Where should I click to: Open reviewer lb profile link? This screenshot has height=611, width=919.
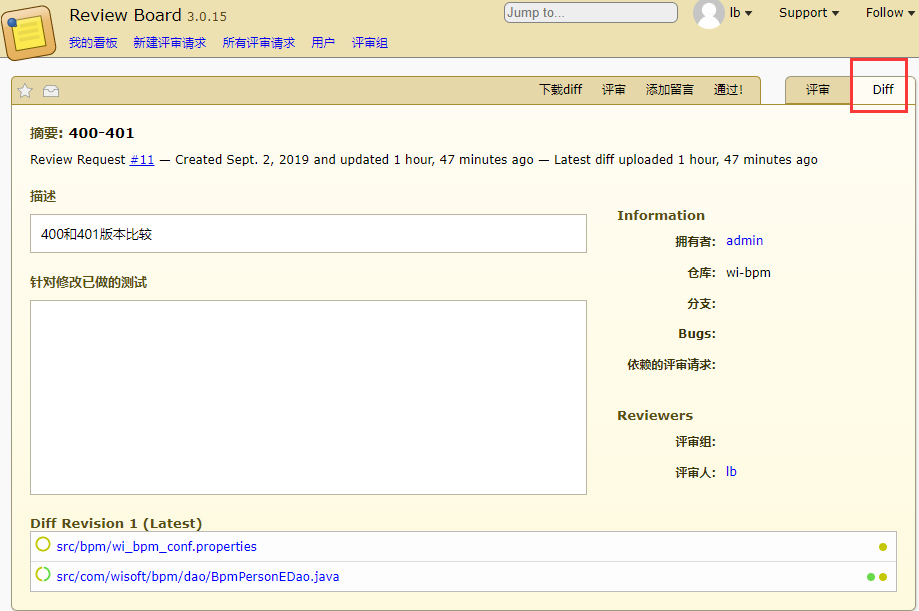pos(731,471)
